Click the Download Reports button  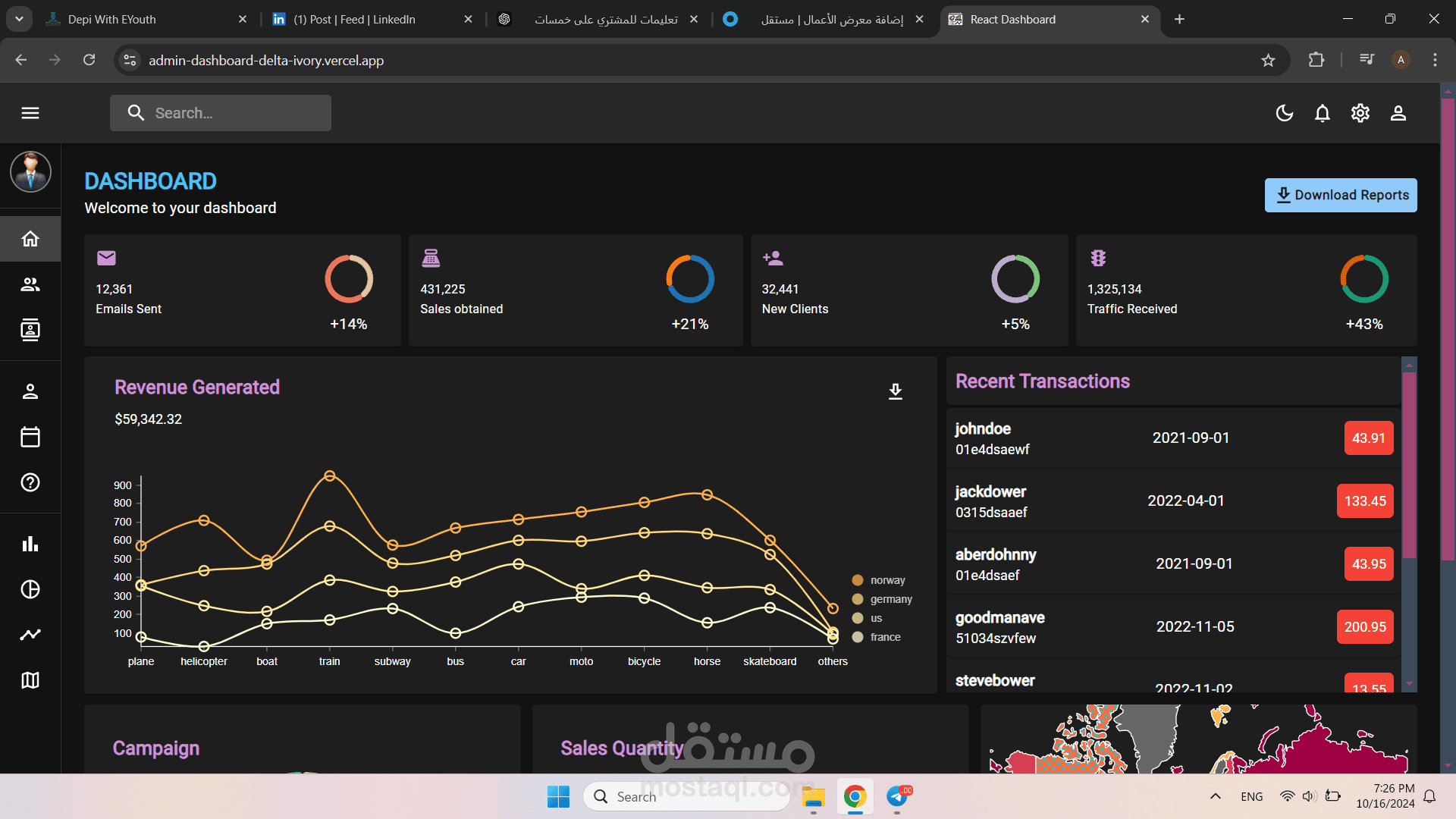(1341, 195)
